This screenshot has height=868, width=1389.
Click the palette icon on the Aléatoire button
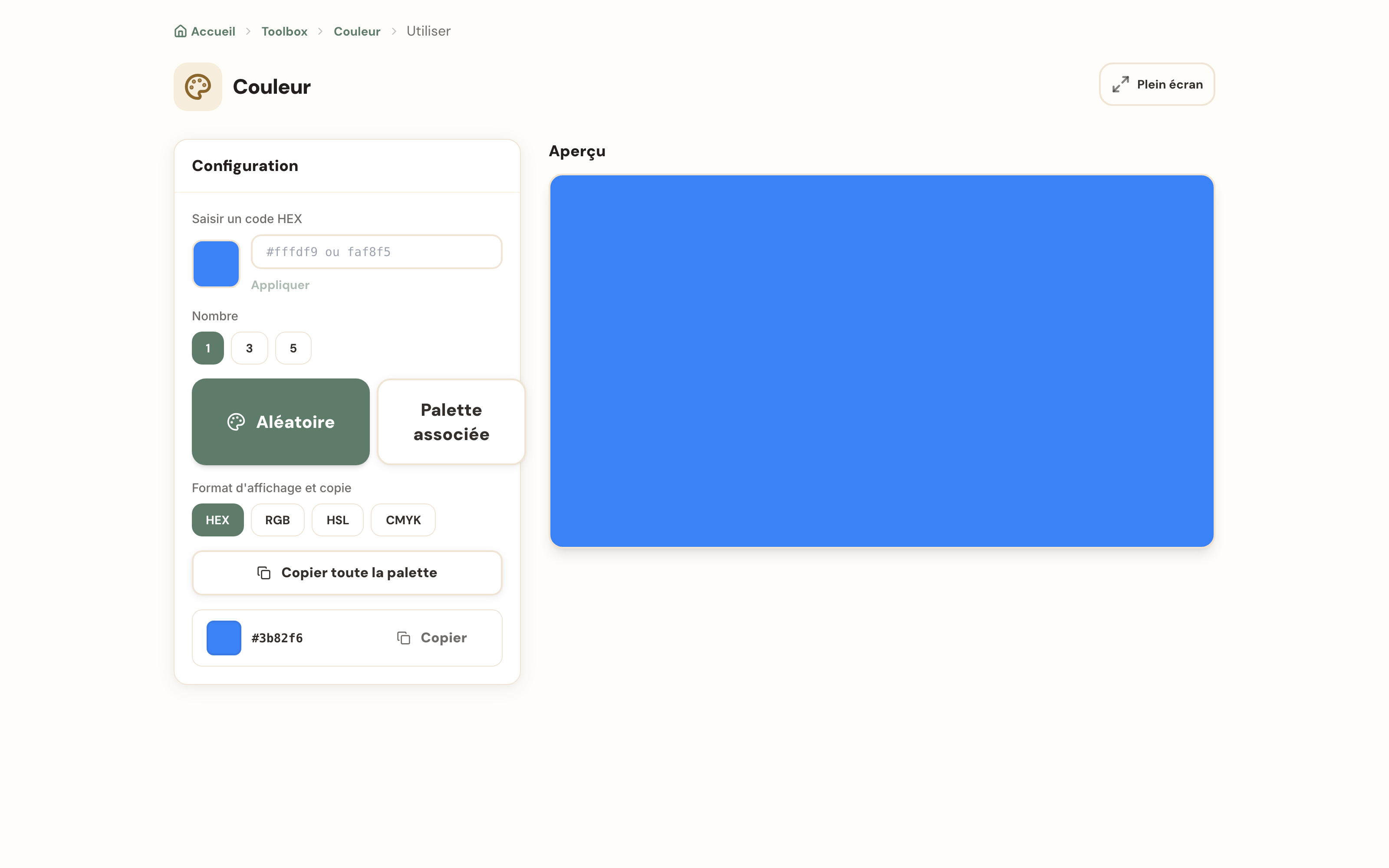(236, 422)
